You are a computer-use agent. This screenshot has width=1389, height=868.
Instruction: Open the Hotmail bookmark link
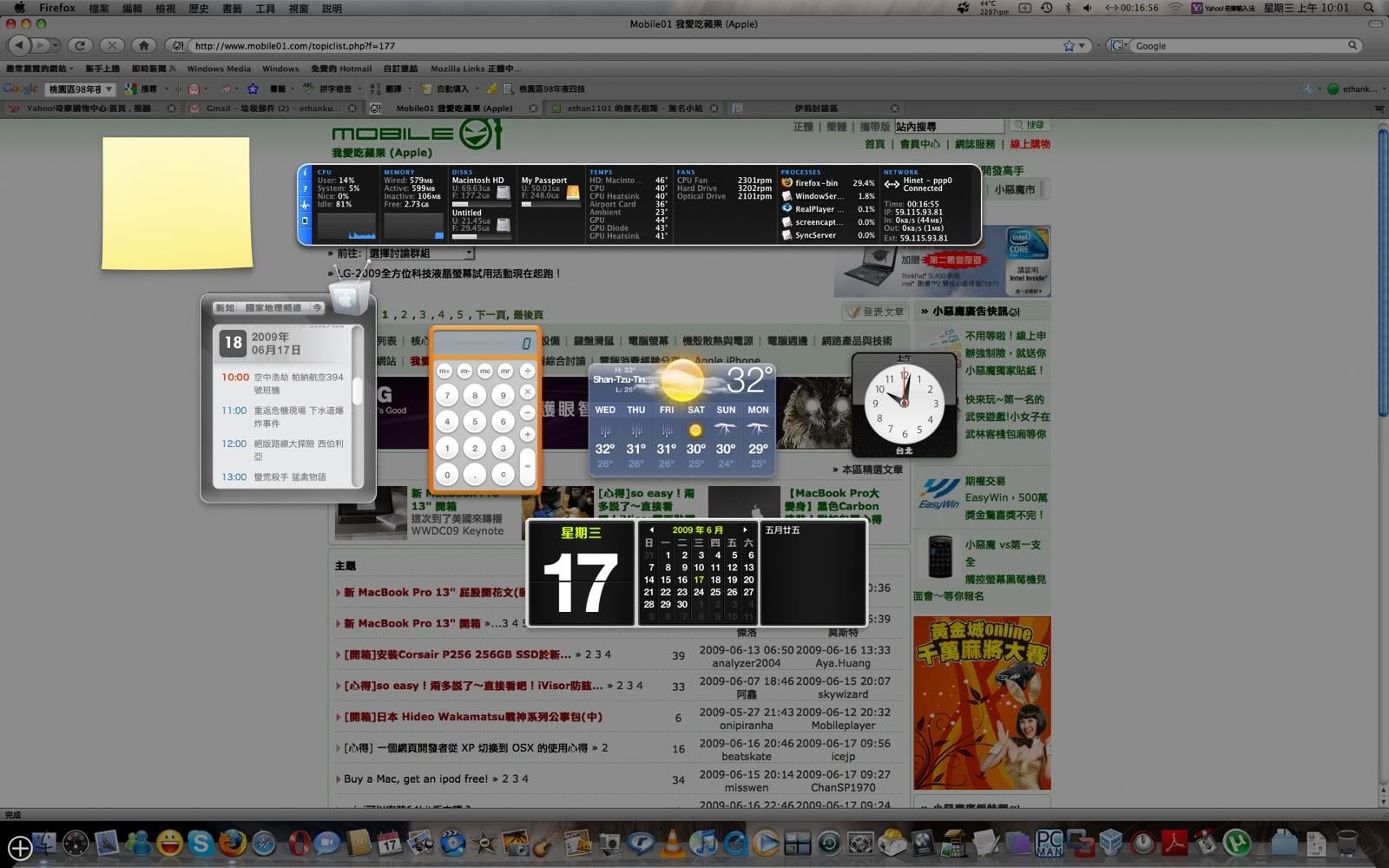click(341, 69)
